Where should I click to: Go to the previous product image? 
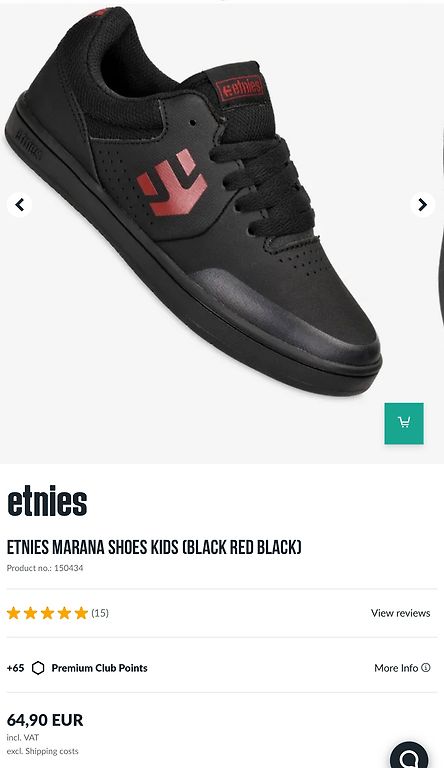tap(20, 205)
